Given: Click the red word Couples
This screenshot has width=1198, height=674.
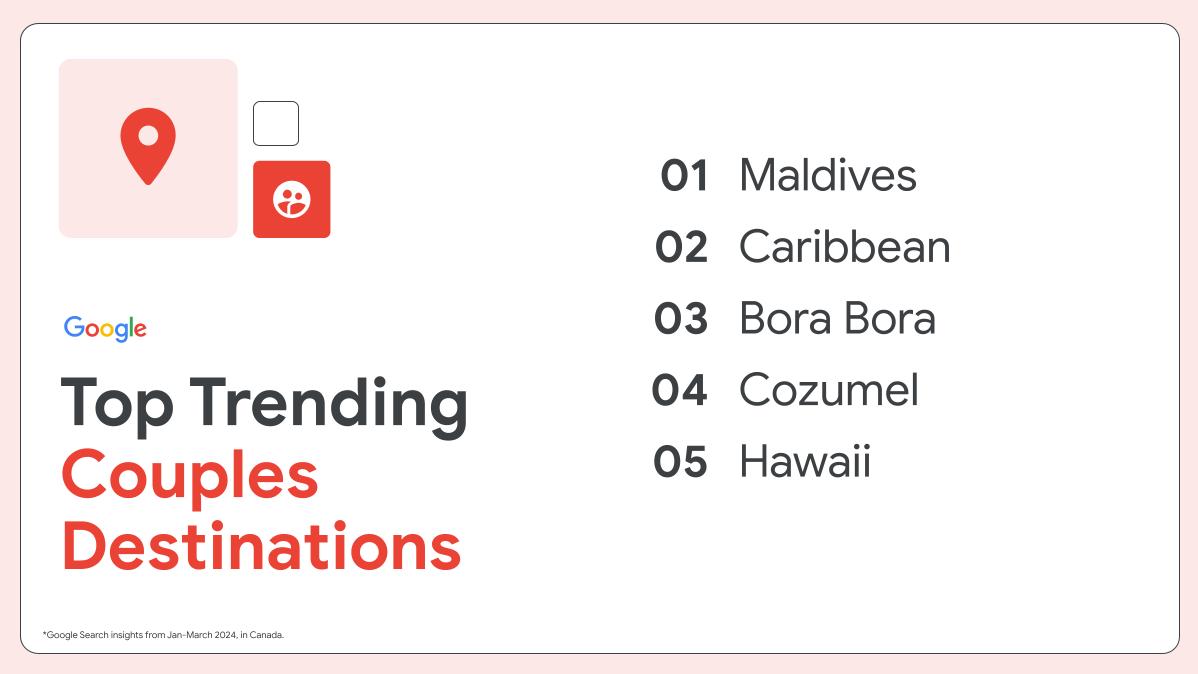Looking at the screenshot, I should click(190, 475).
